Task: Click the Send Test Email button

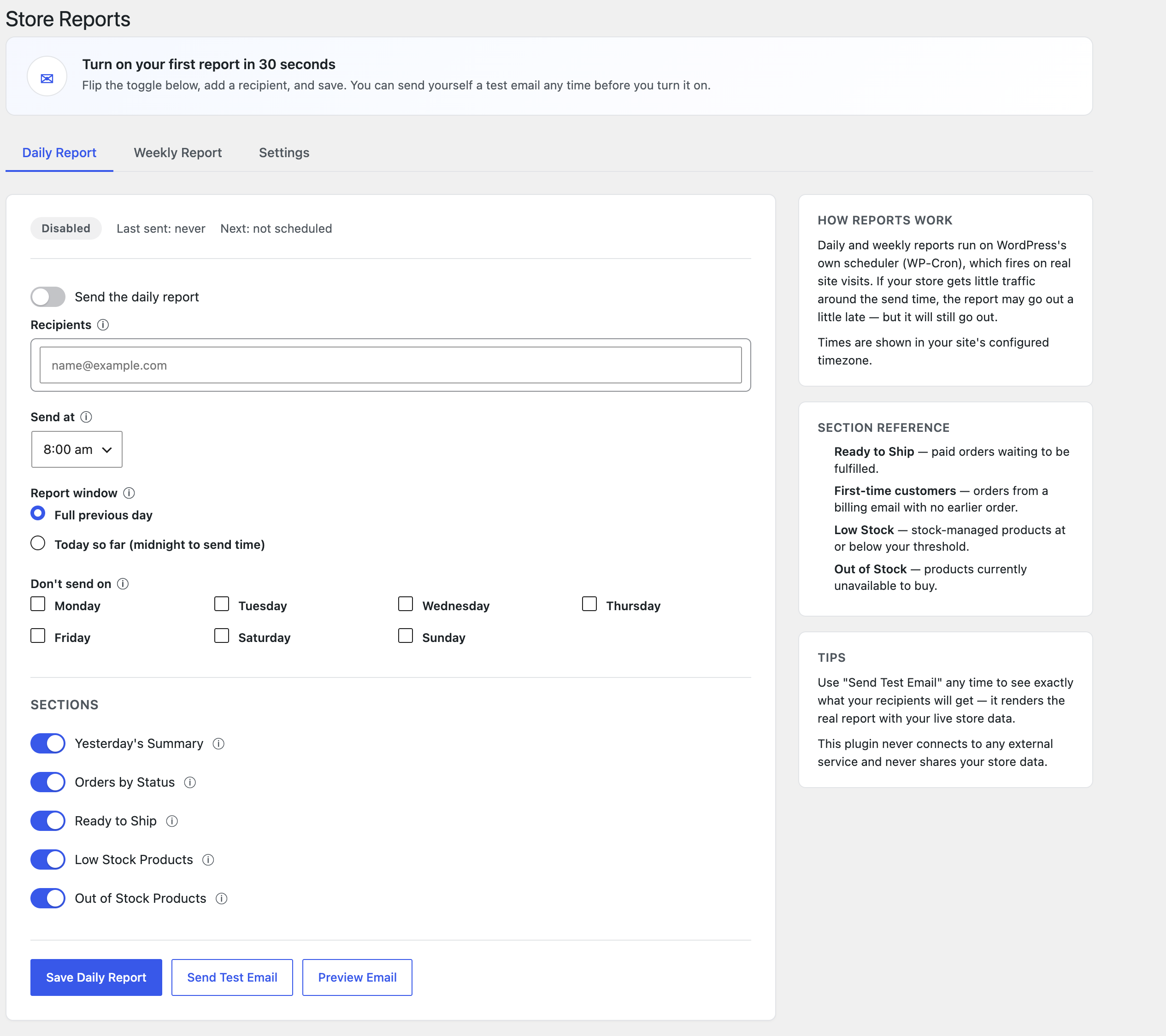Action: (x=232, y=978)
